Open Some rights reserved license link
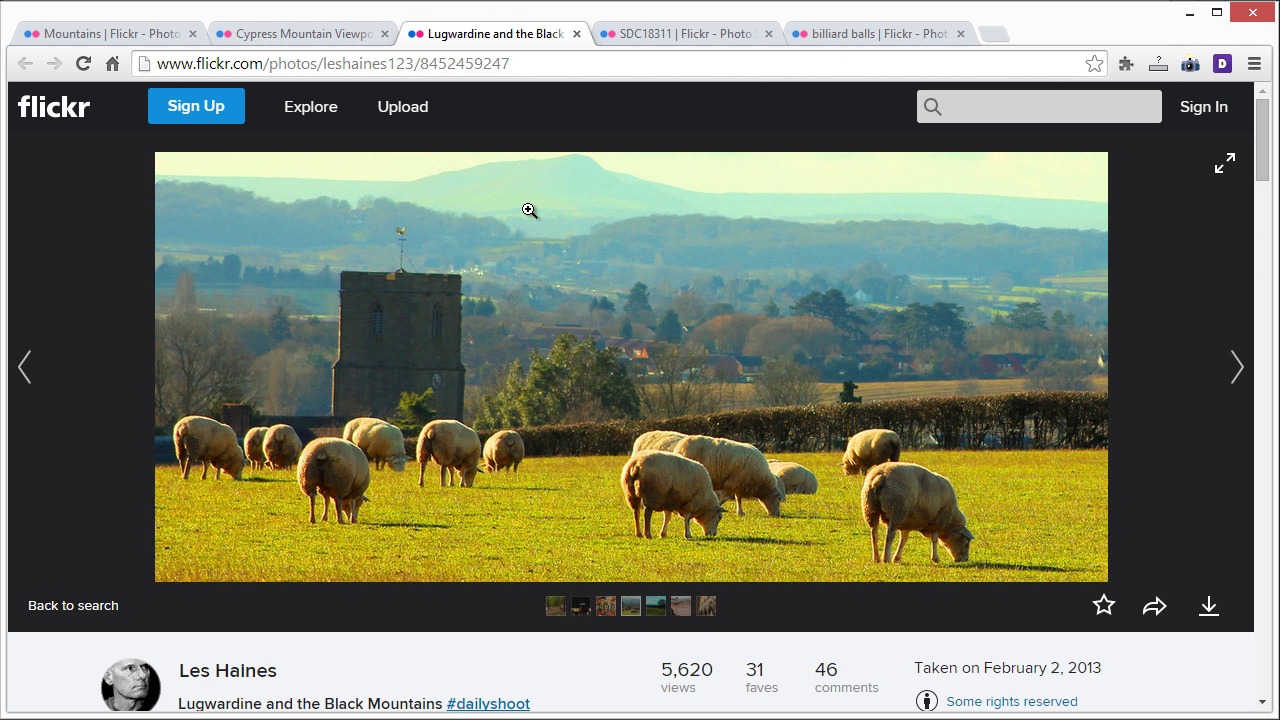 tap(1012, 701)
